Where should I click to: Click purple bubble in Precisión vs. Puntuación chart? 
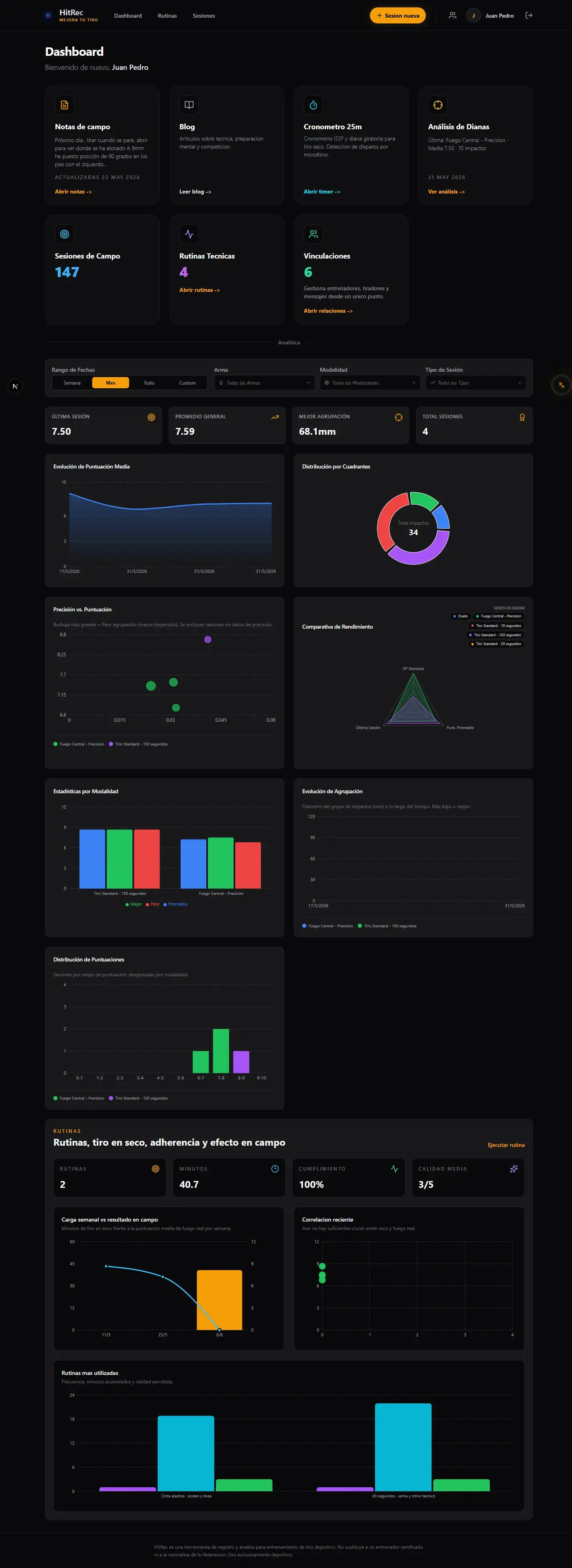[x=208, y=640]
